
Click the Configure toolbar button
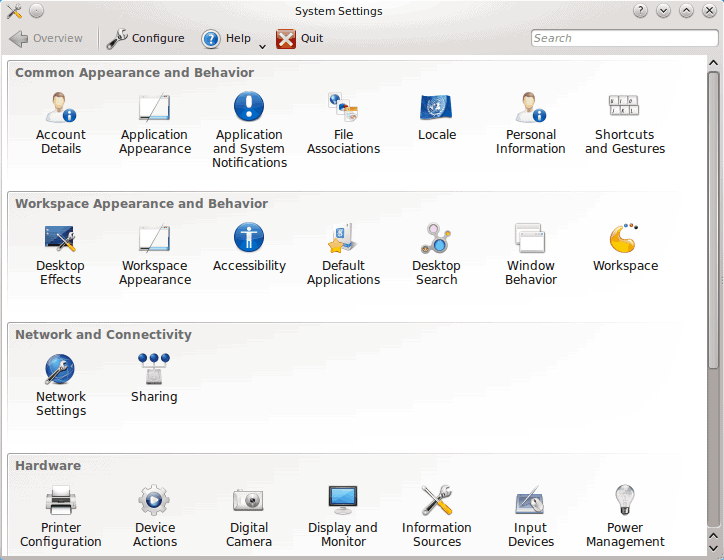(146, 39)
